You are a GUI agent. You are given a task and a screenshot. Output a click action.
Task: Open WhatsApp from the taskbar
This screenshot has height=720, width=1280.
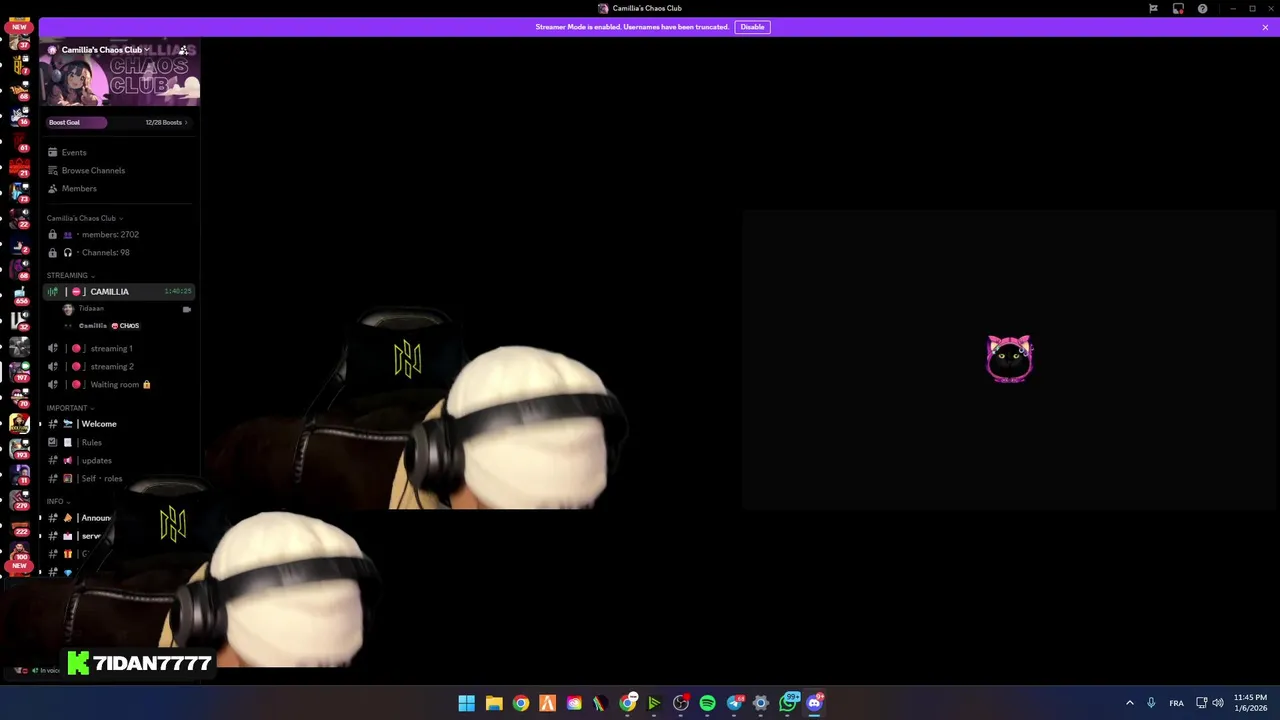[789, 703]
